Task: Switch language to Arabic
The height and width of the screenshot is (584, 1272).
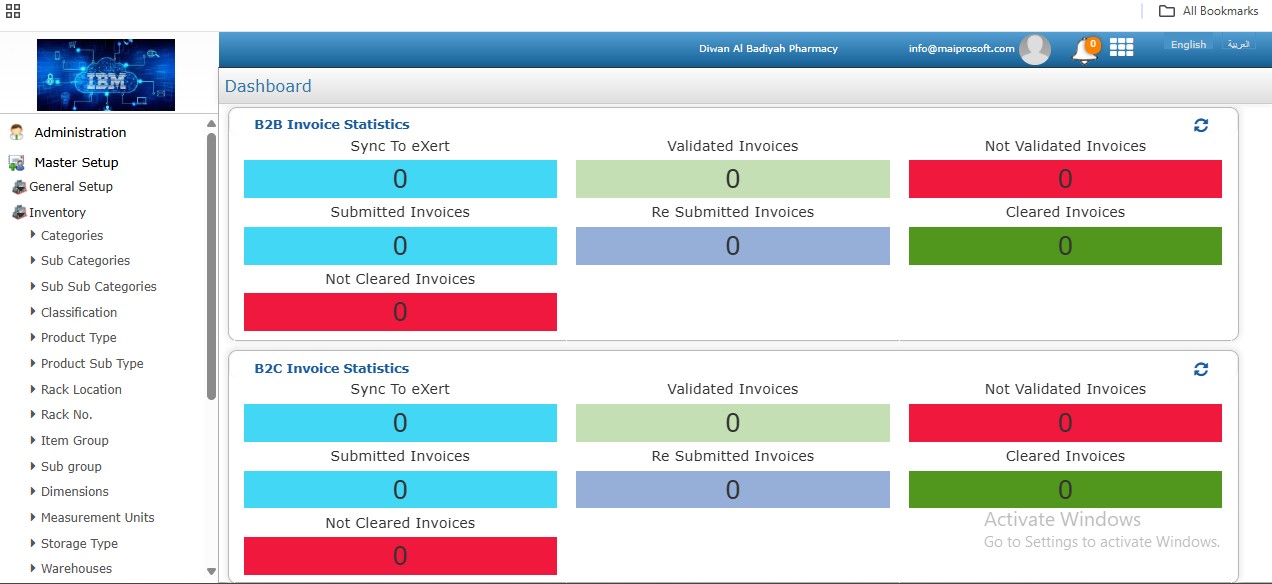Action: click(1238, 45)
